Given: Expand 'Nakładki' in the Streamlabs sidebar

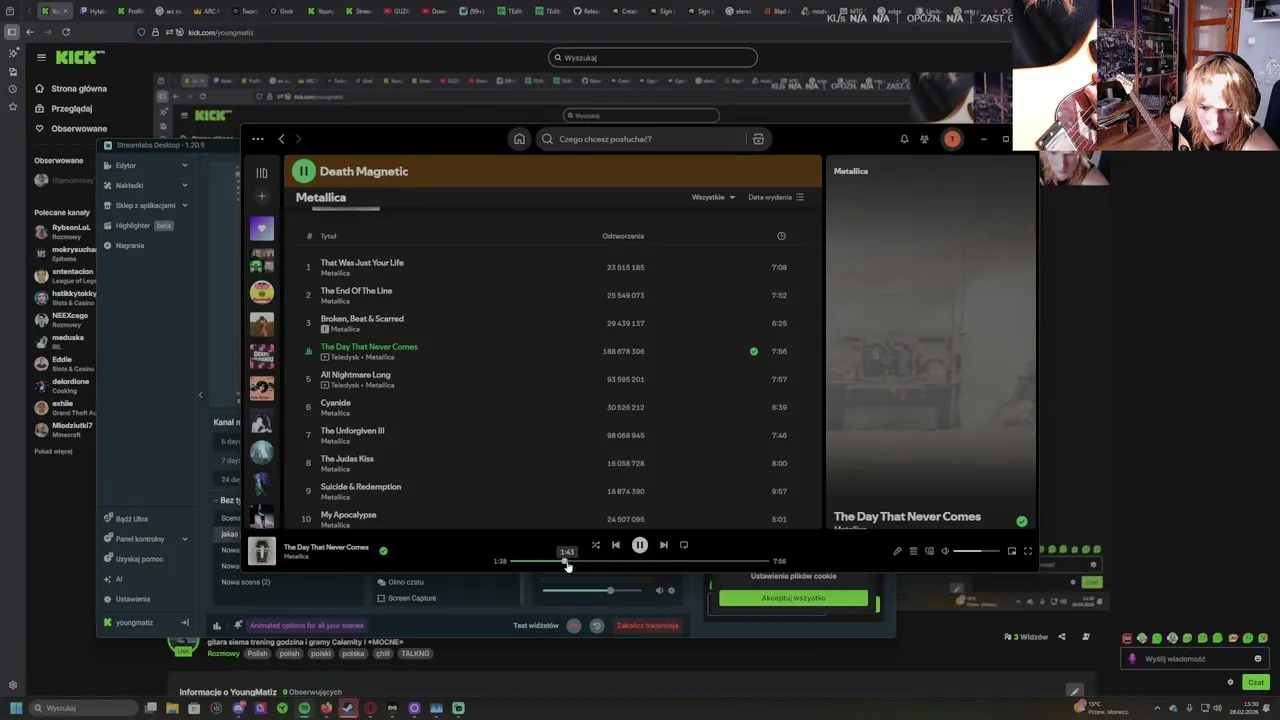Looking at the screenshot, I should click(x=145, y=185).
